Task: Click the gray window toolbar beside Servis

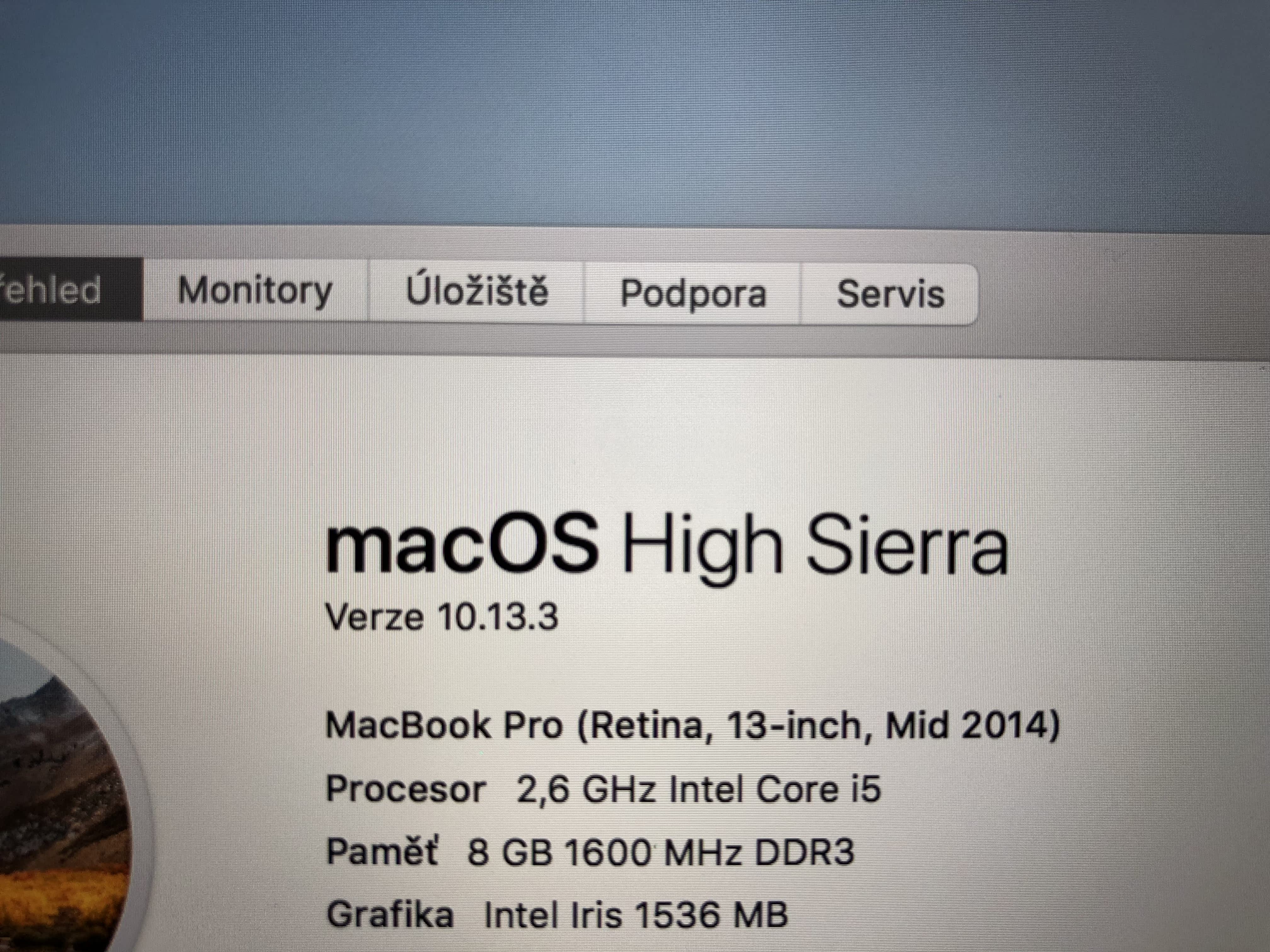Action: pos(1119,296)
